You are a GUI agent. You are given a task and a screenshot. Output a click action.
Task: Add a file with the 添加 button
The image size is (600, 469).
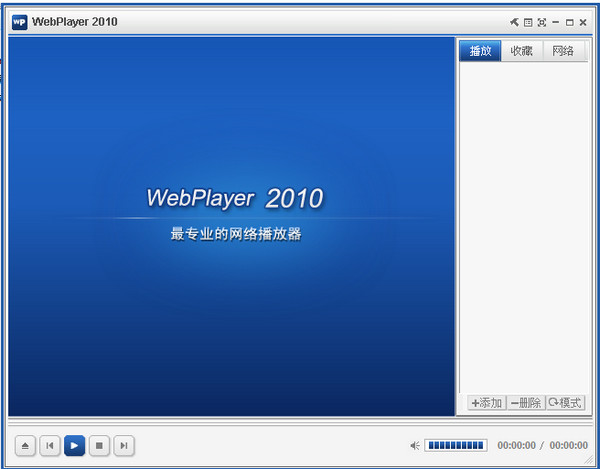486,403
